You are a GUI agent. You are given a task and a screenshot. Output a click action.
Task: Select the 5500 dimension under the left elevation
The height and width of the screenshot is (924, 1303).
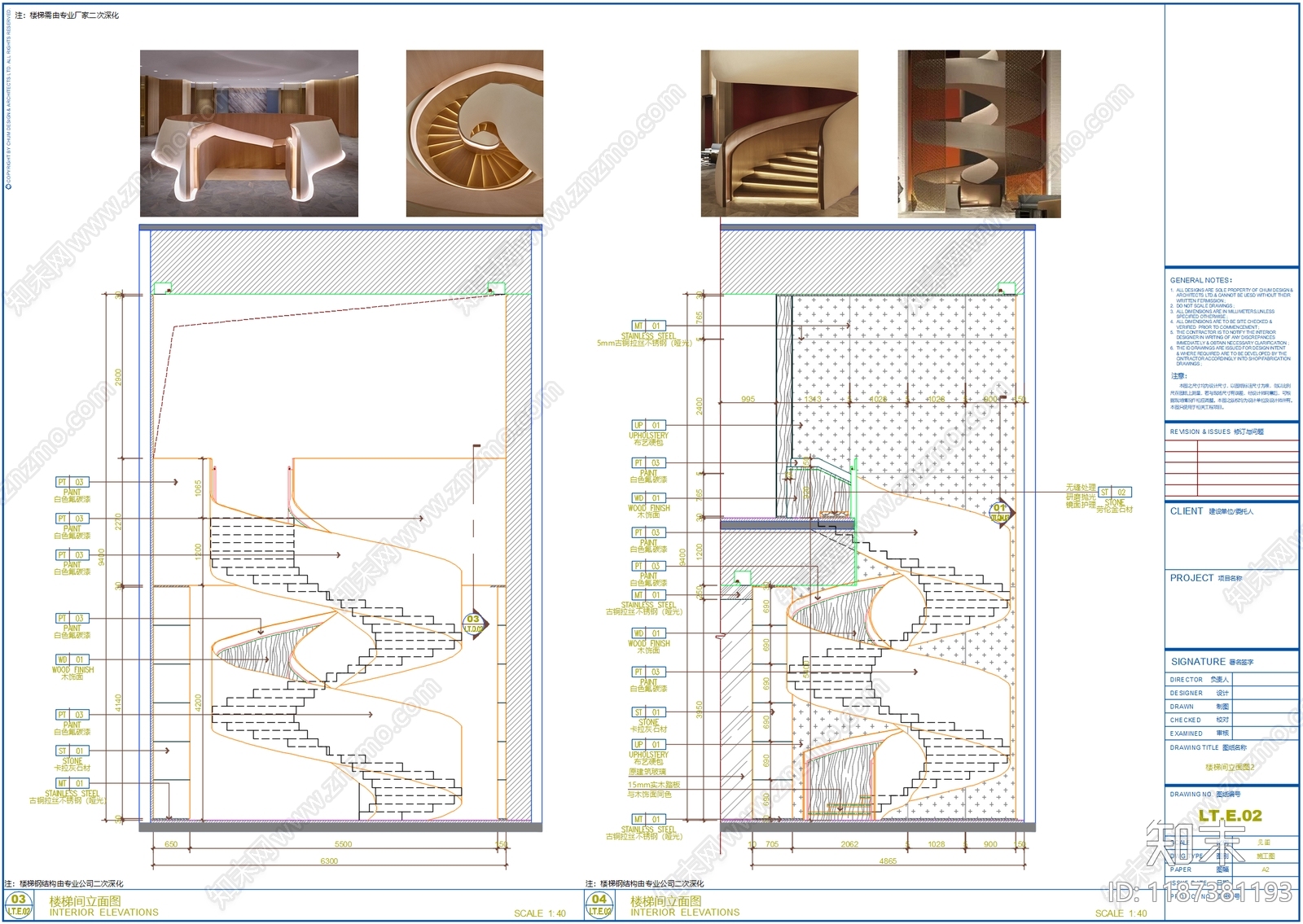tap(343, 844)
